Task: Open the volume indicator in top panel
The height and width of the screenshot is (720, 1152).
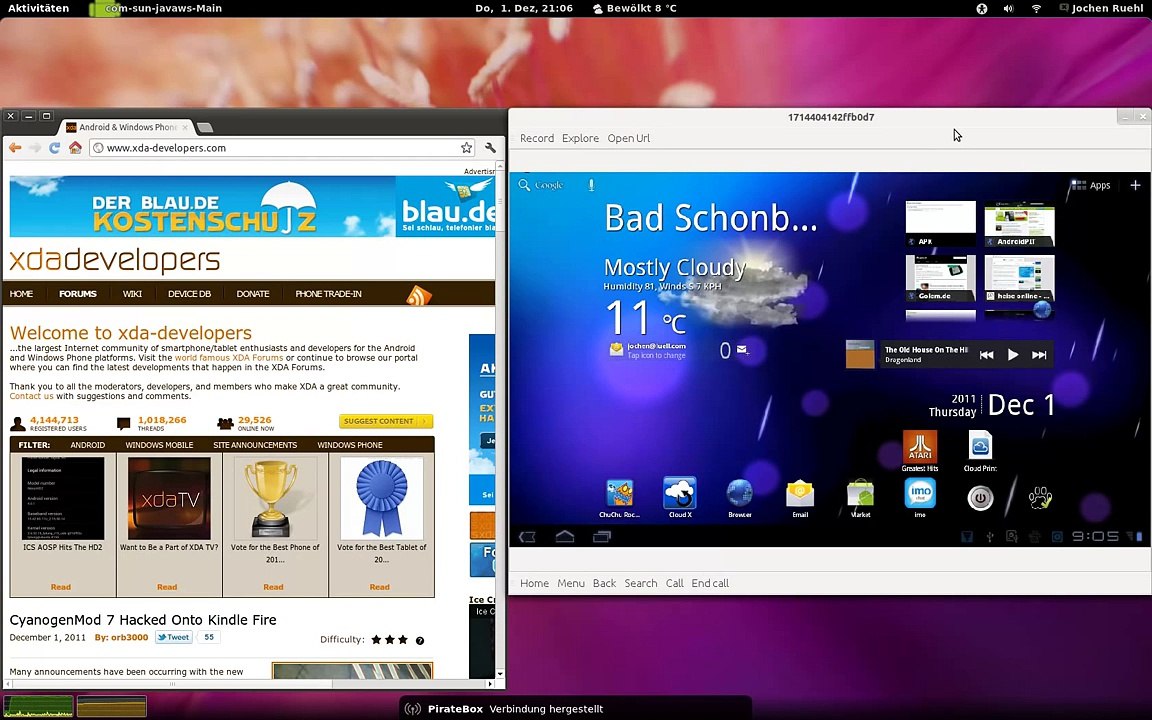Action: [x=1009, y=8]
